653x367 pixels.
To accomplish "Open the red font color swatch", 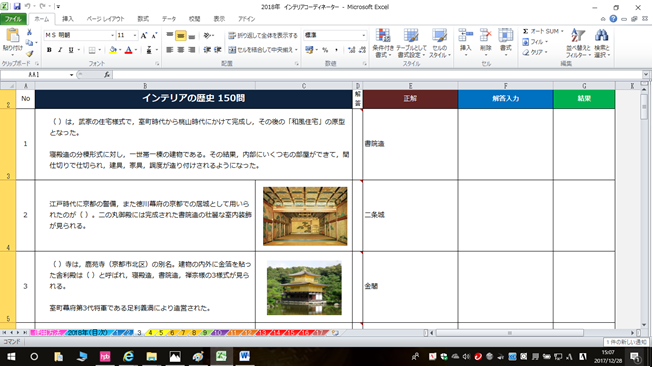I will (129, 50).
